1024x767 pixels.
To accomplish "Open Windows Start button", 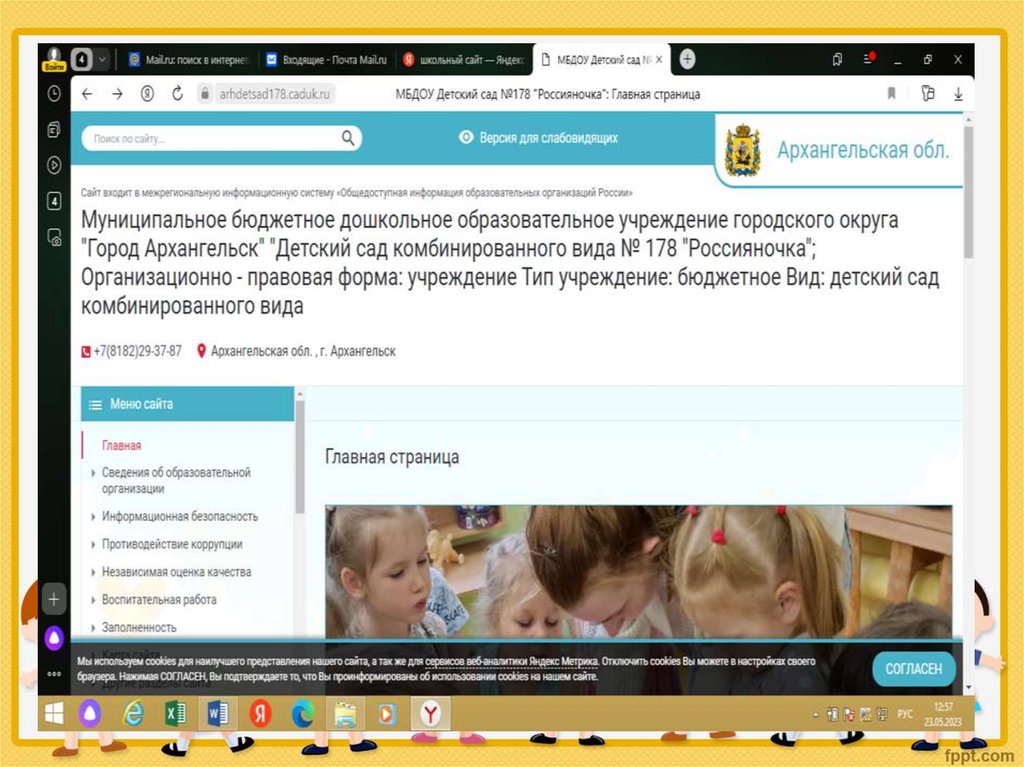I will click(x=54, y=714).
